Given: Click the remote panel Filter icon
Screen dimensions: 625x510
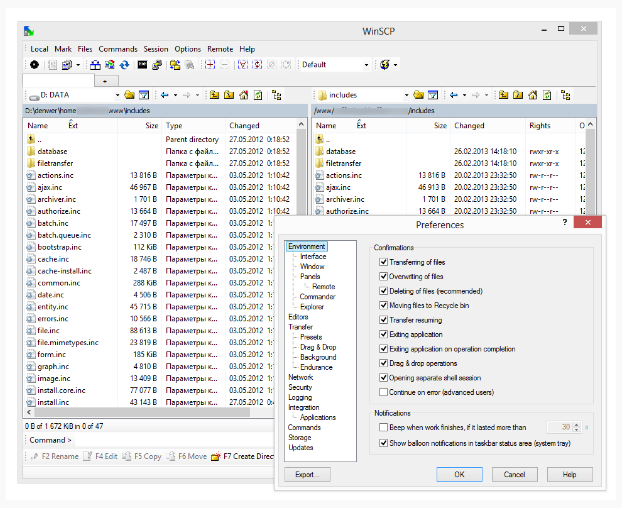Looking at the screenshot, I should [433, 95].
